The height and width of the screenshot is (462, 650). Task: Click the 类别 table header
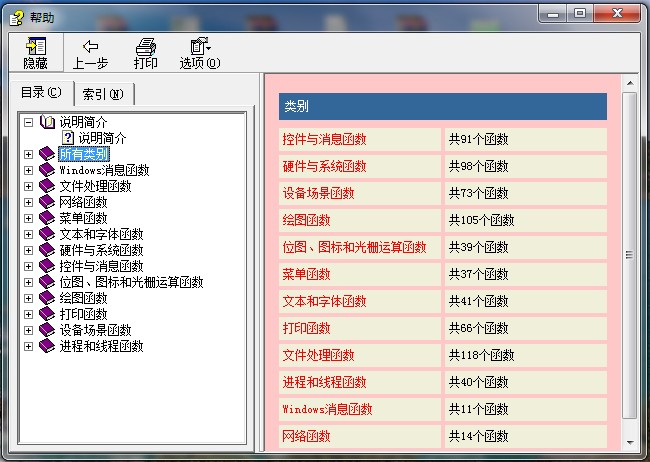tap(443, 107)
